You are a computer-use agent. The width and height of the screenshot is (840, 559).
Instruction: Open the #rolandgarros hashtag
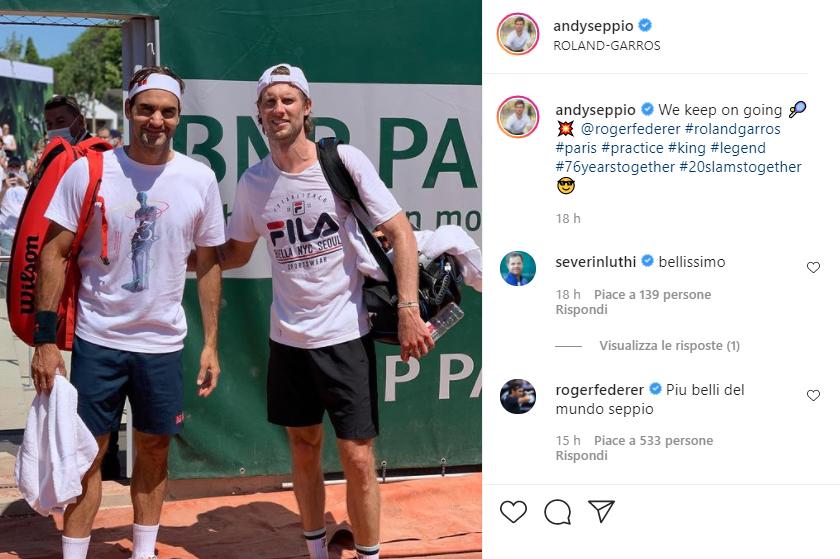pyautogui.click(x=732, y=129)
